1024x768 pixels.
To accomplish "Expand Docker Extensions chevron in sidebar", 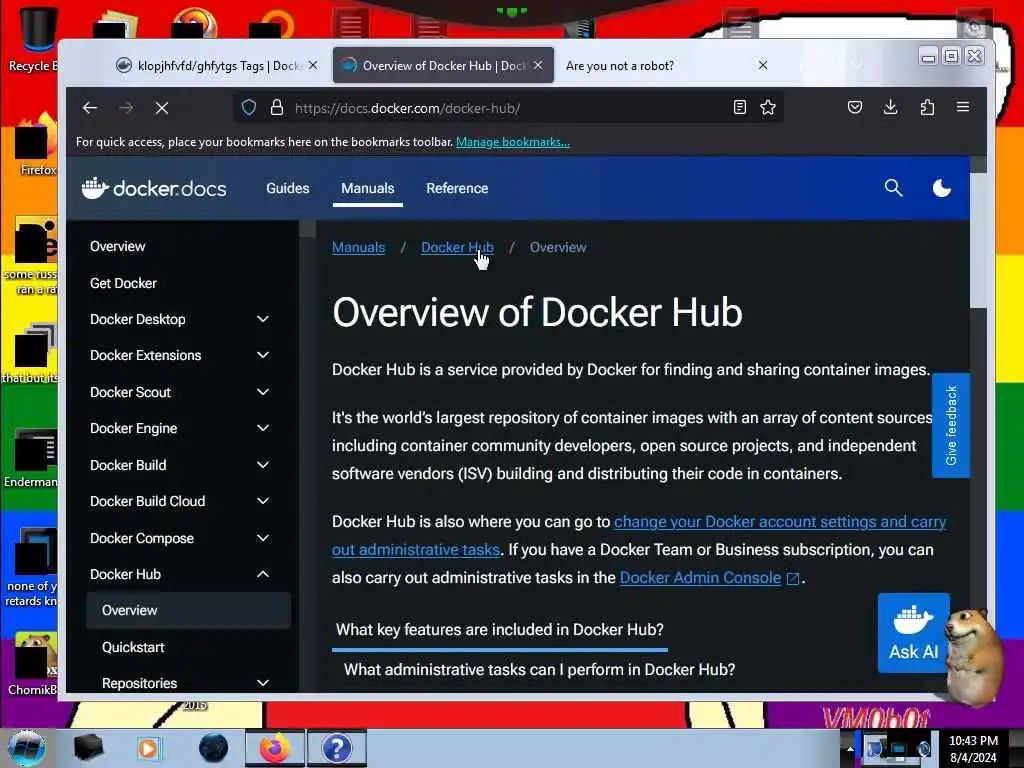I will pos(263,355).
